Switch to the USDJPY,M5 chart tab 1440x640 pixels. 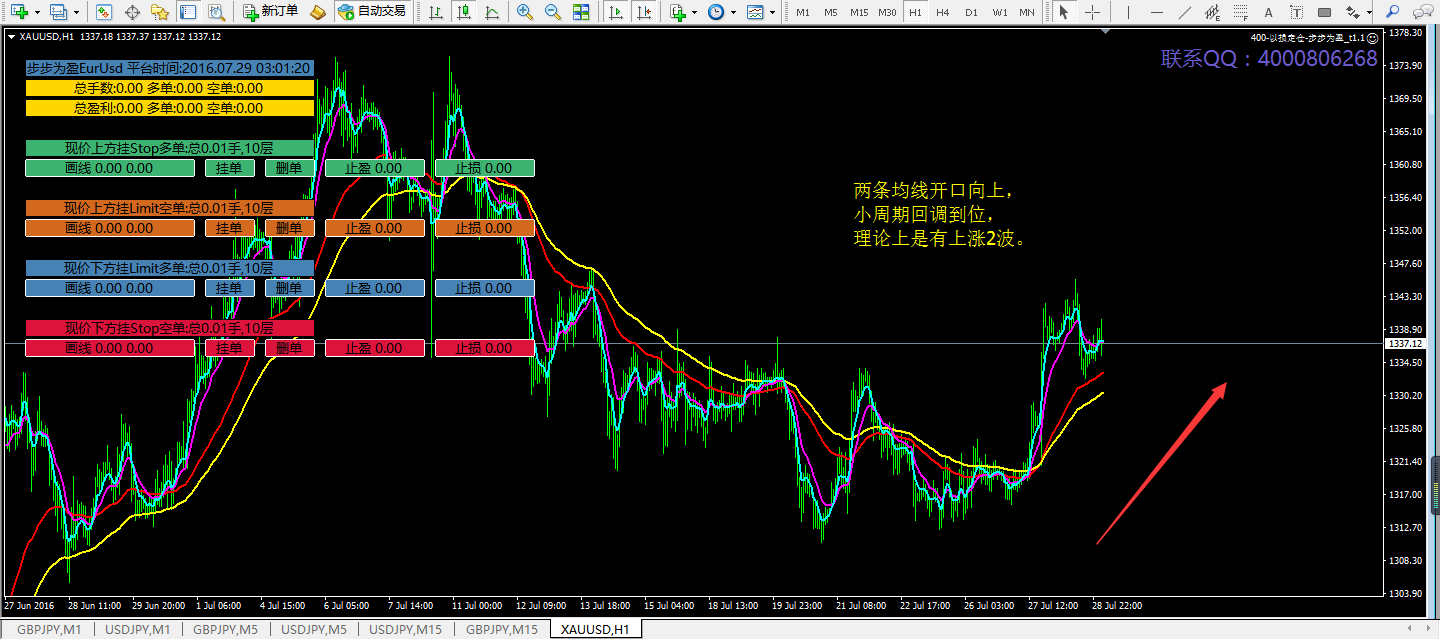tap(315, 629)
